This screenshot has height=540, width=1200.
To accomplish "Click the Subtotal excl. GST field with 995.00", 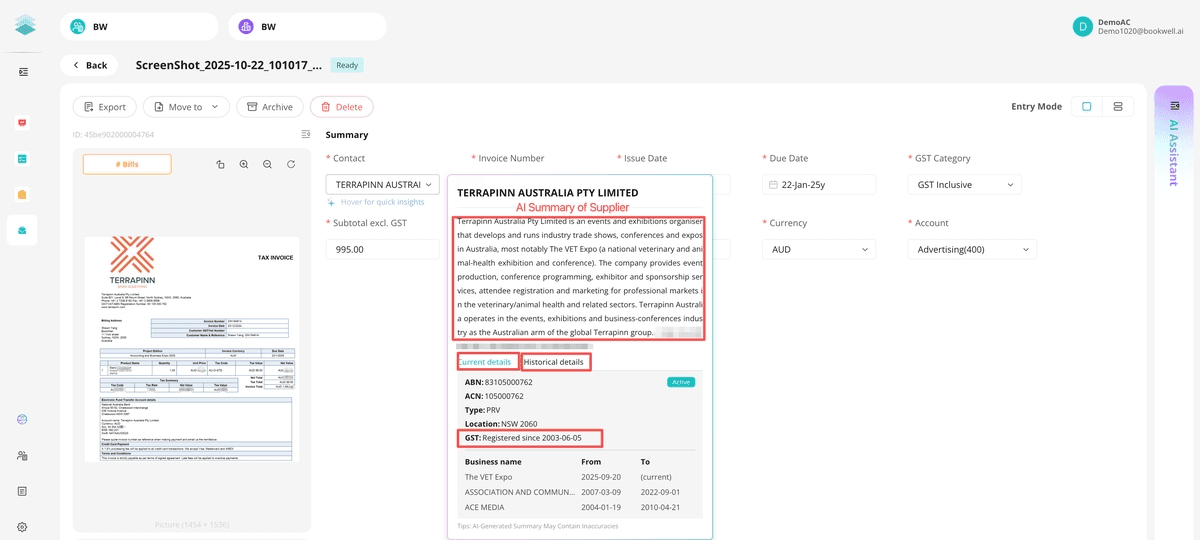I will click(383, 249).
